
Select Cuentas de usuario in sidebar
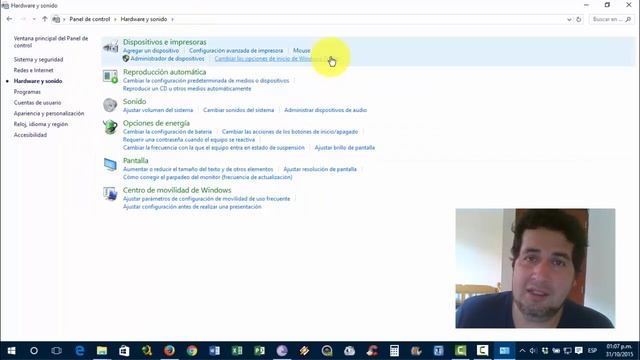[38, 102]
